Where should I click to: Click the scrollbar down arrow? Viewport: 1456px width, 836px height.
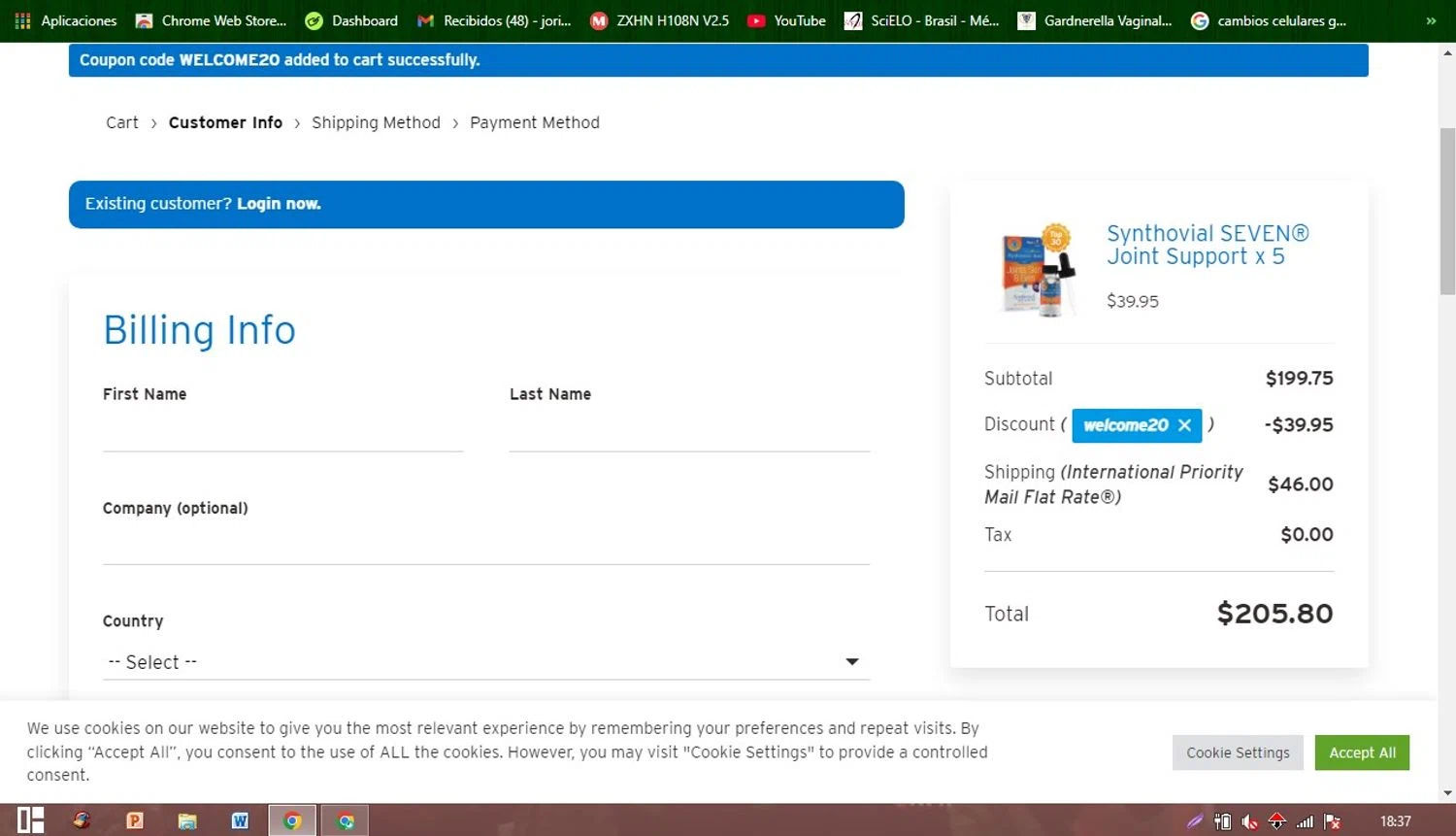point(1447,792)
